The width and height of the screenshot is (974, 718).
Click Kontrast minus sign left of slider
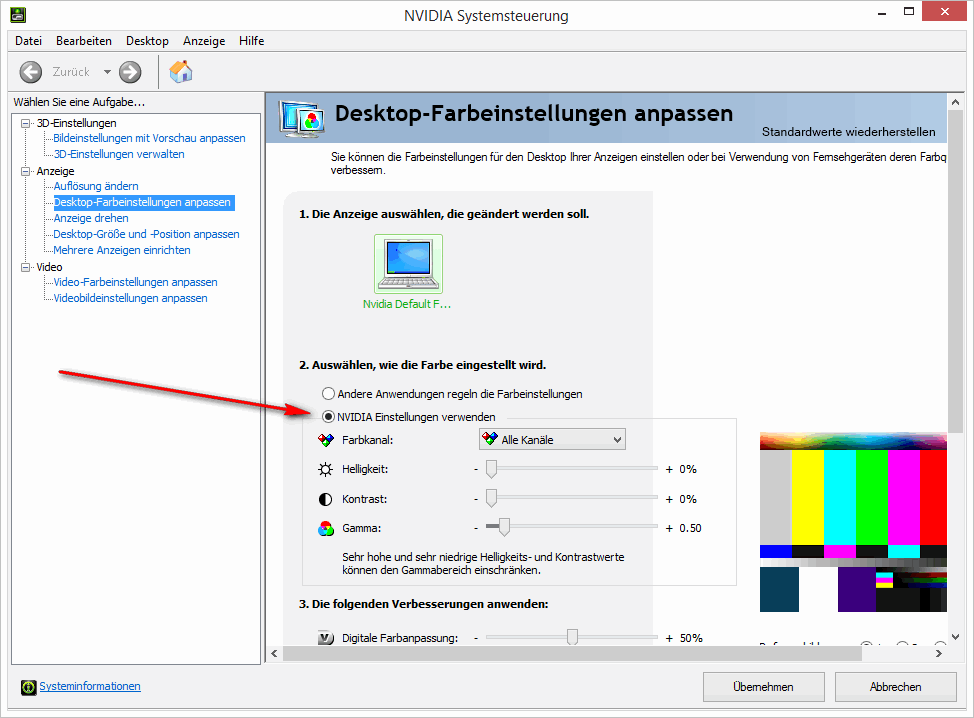pyautogui.click(x=476, y=499)
